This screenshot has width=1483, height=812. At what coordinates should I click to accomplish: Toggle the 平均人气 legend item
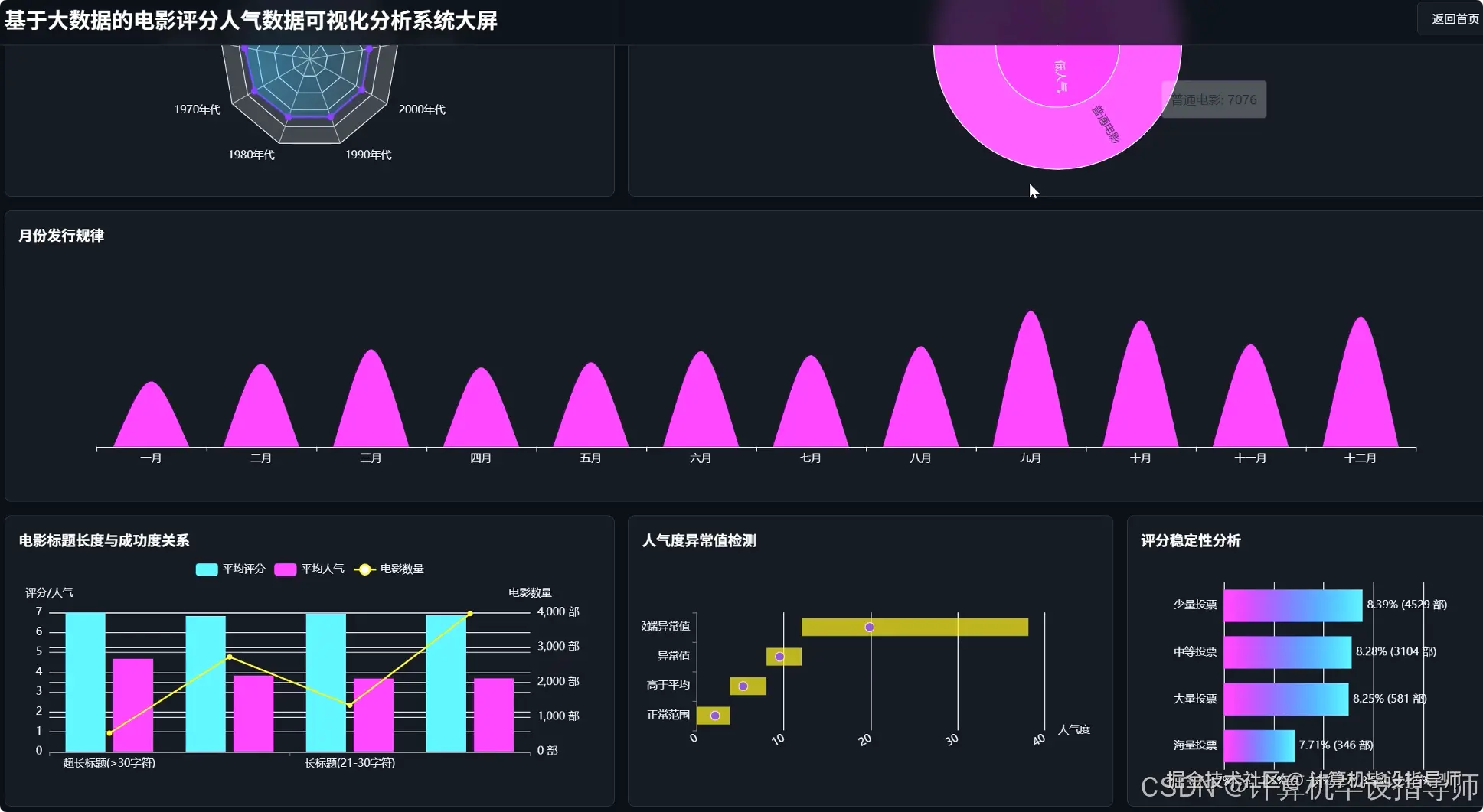pos(310,569)
